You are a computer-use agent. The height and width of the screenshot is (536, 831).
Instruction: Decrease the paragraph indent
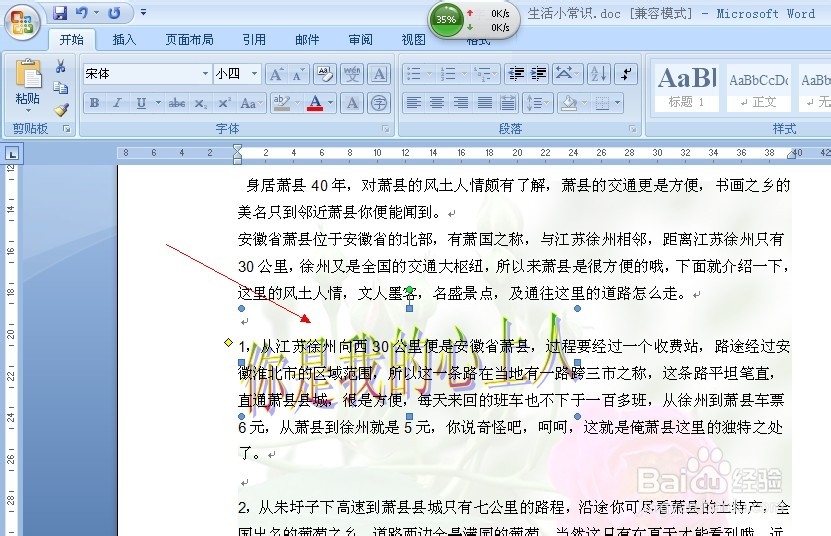516,74
